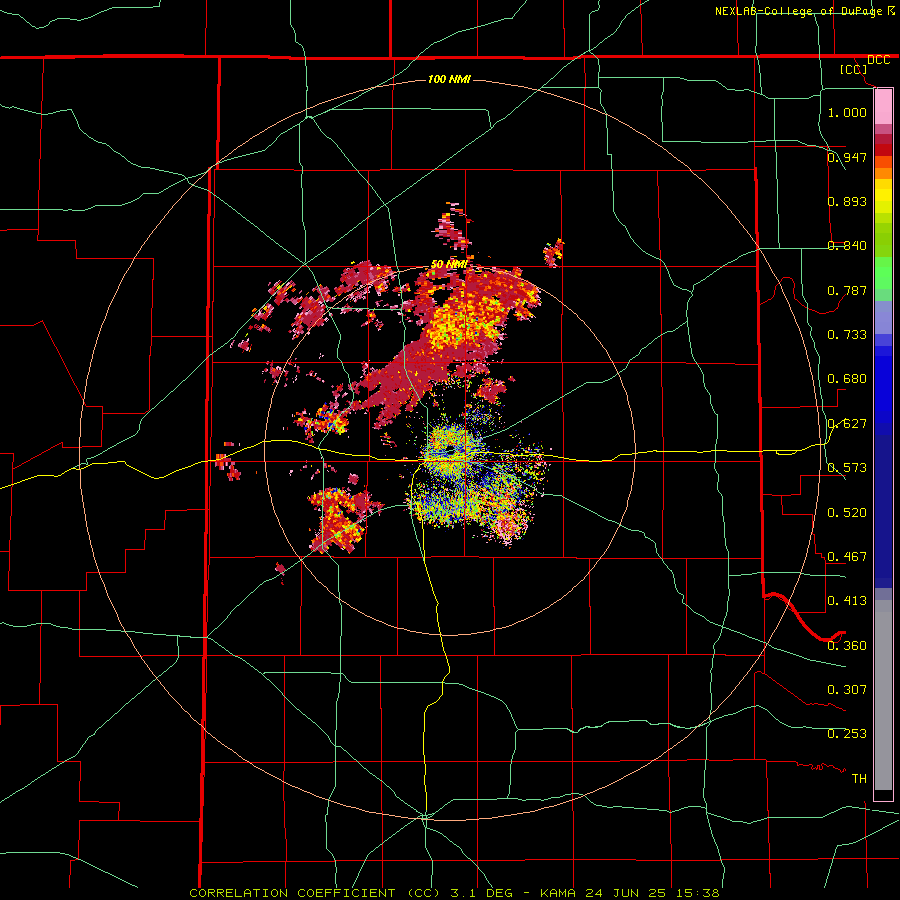Image resolution: width=900 pixels, height=900 pixels.
Task: Select the 0.680 color scale value
Action: tap(847, 378)
